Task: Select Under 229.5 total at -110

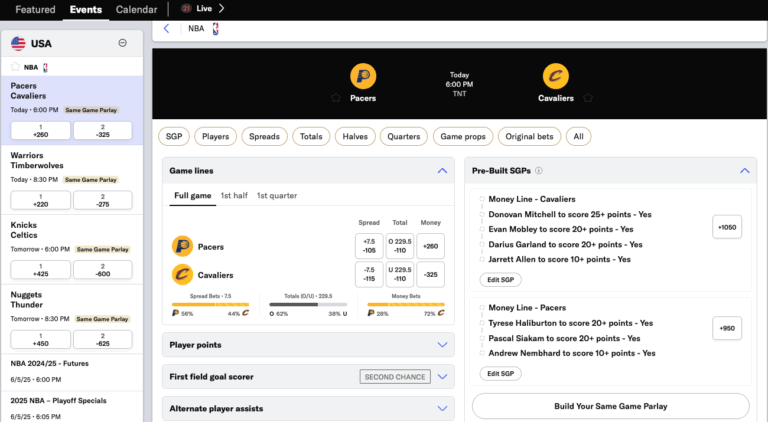Action: coord(400,274)
